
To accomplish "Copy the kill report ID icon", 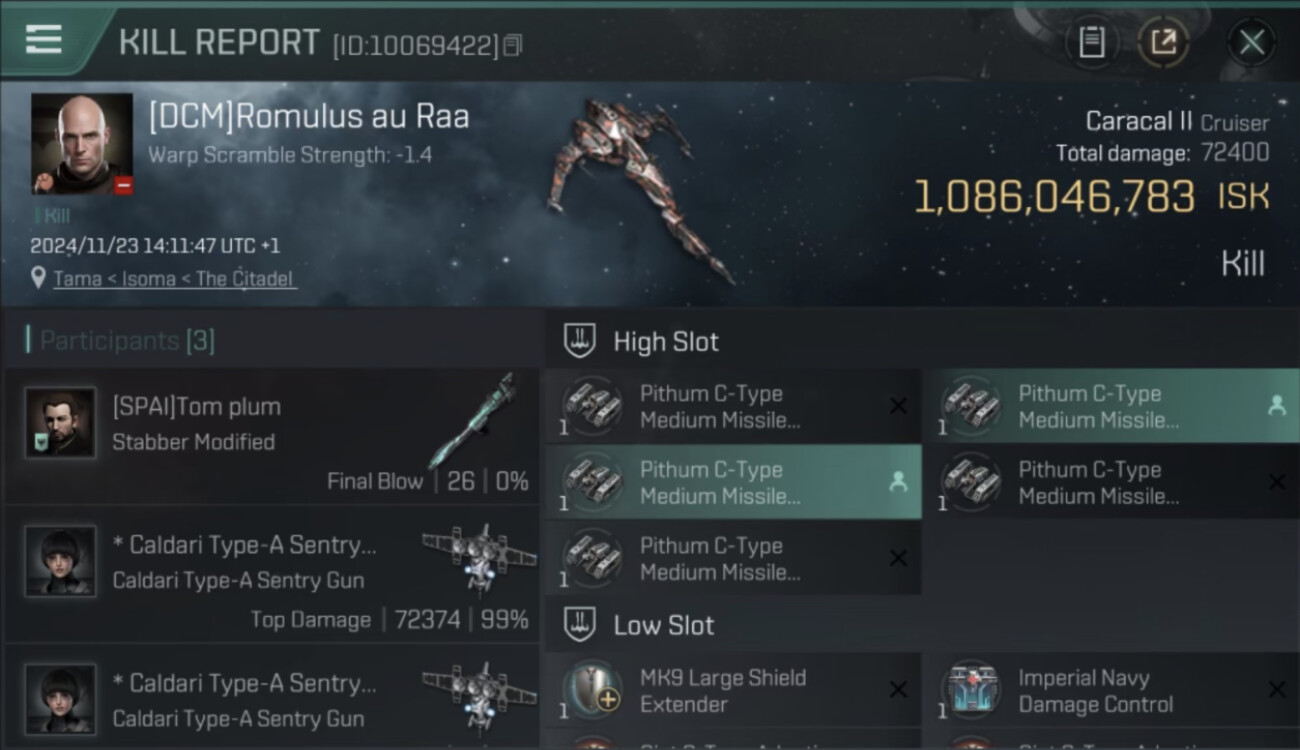I will coord(513,45).
